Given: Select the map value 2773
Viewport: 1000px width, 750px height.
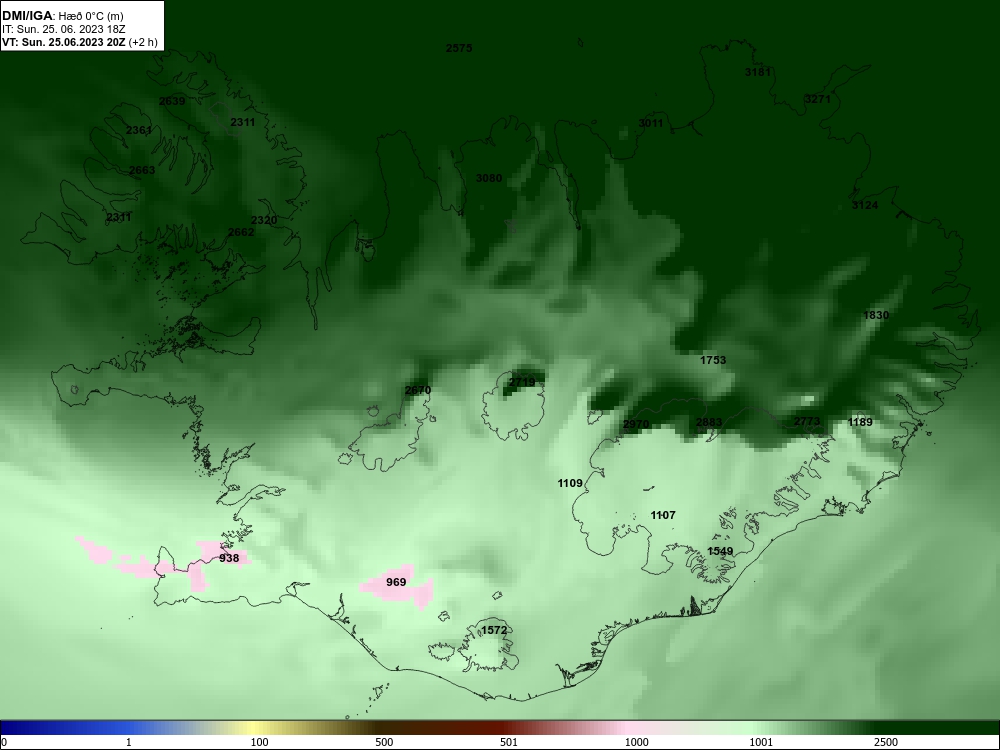Looking at the screenshot, I should pyautogui.click(x=807, y=422).
